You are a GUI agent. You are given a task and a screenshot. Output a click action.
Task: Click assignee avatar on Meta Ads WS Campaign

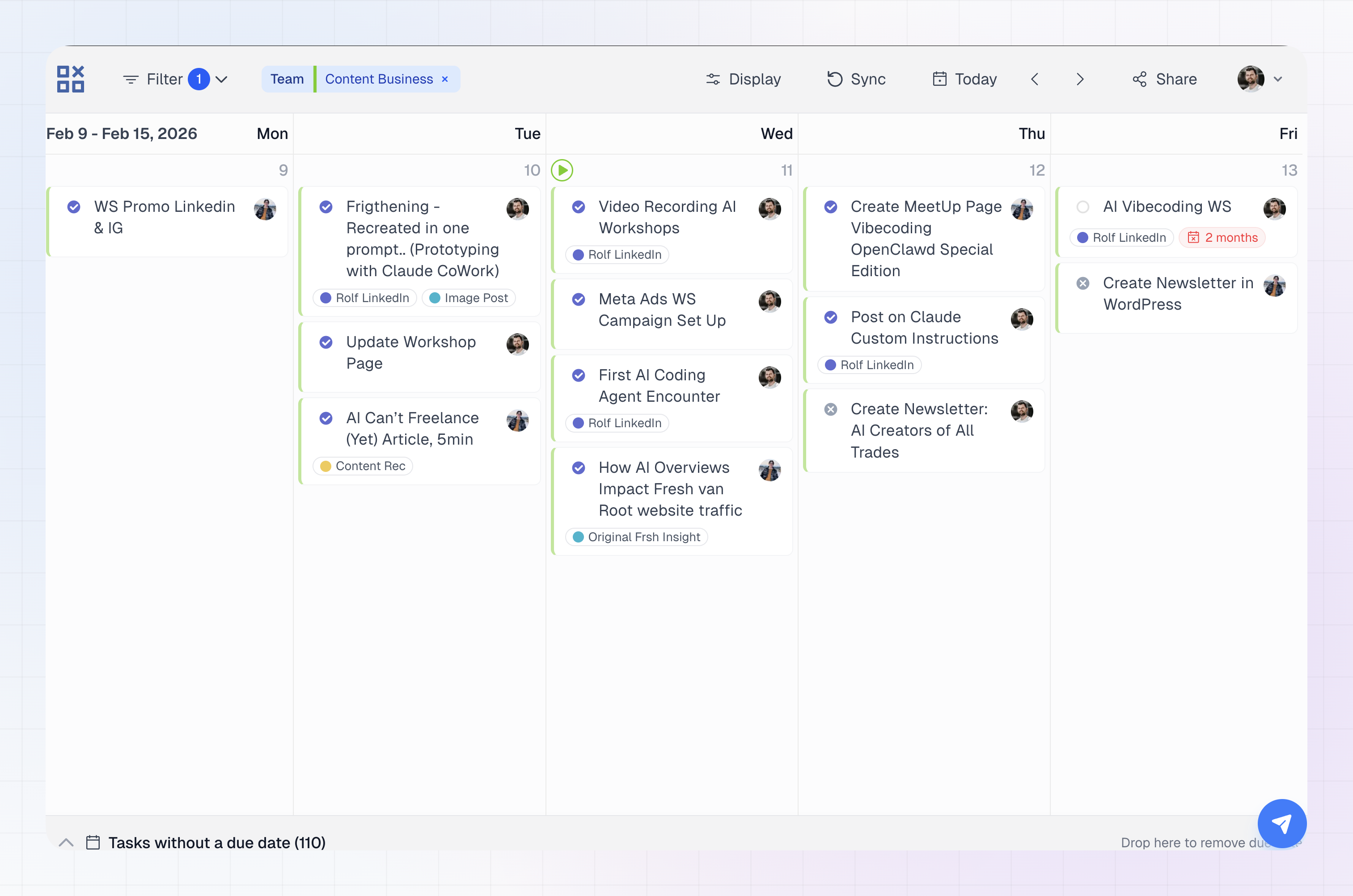770,302
